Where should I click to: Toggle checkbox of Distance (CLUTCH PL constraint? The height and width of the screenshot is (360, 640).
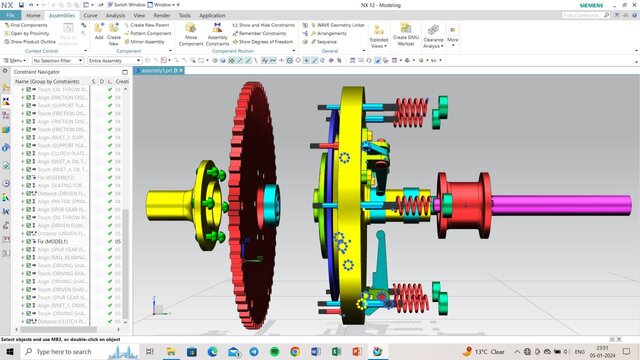[29, 321]
